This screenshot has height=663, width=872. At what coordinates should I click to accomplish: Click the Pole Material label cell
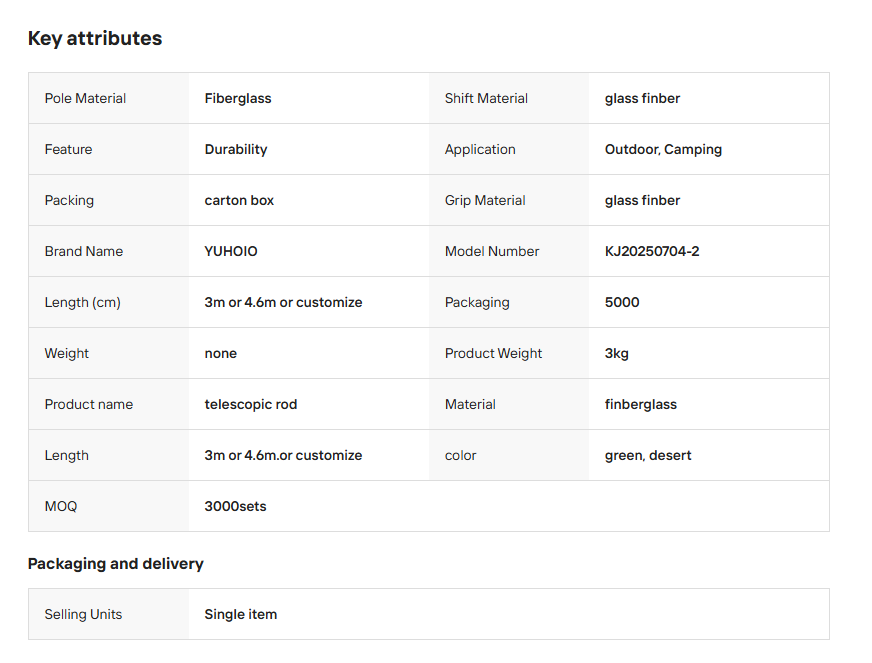85,98
